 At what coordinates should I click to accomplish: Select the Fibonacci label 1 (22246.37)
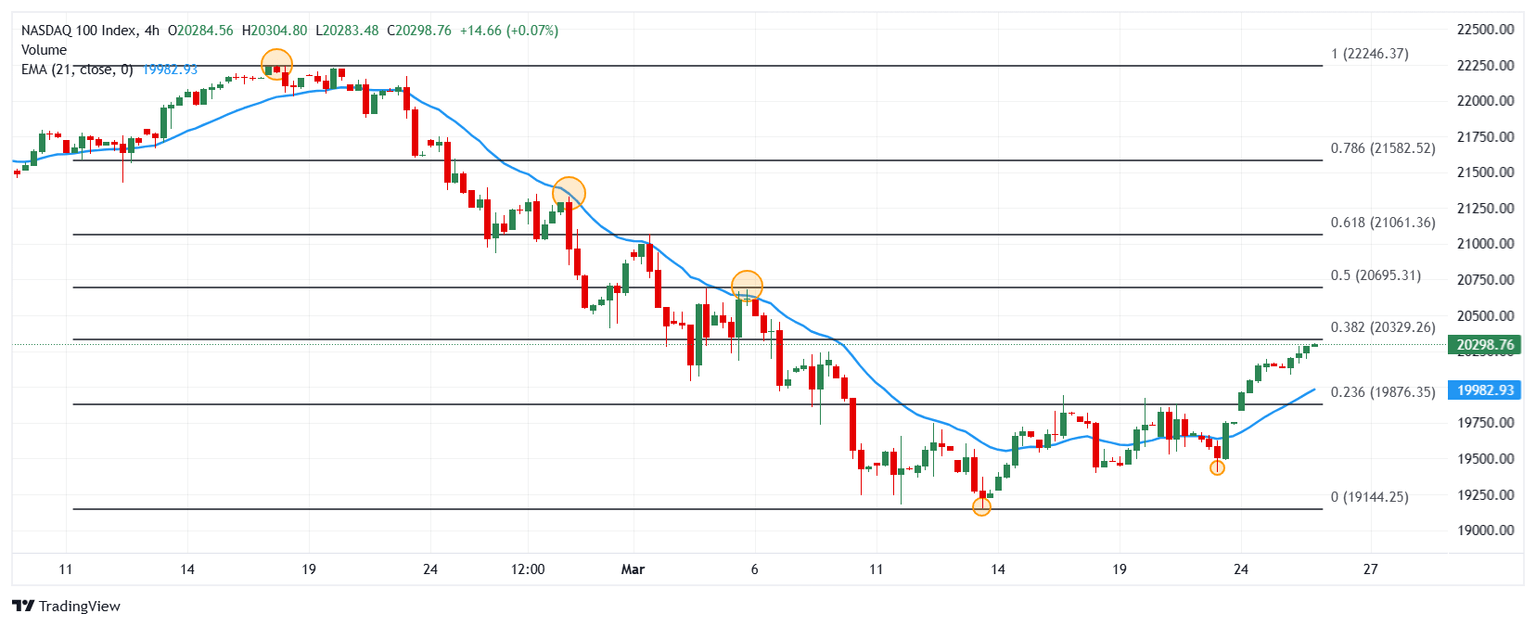click(x=1369, y=54)
